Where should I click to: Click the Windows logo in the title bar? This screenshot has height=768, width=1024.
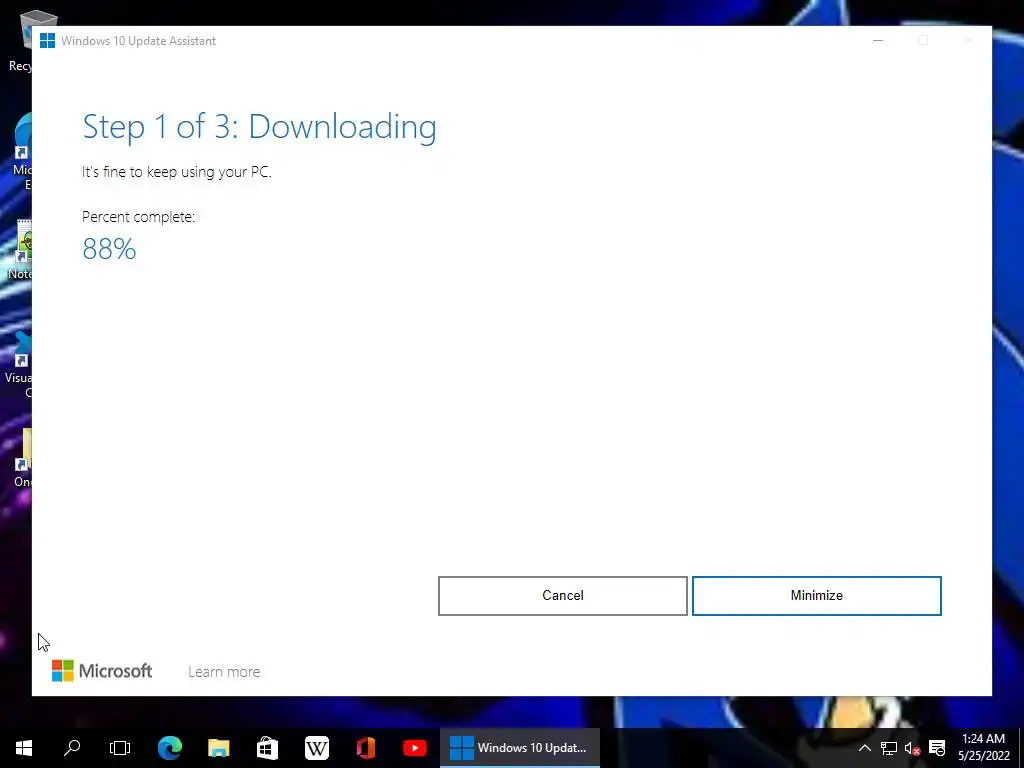(x=47, y=40)
